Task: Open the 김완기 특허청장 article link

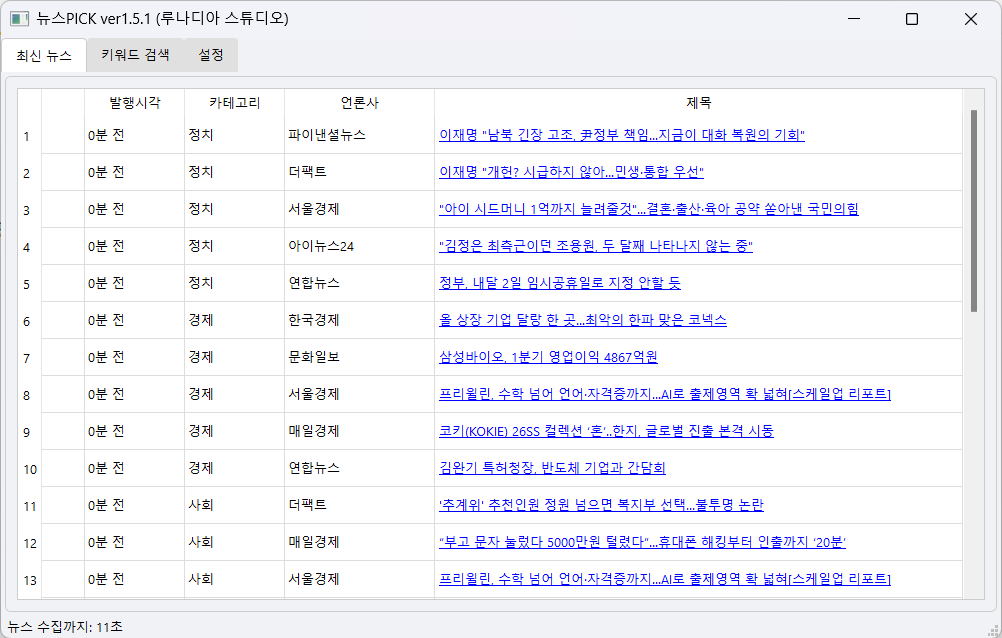Action: coord(552,468)
